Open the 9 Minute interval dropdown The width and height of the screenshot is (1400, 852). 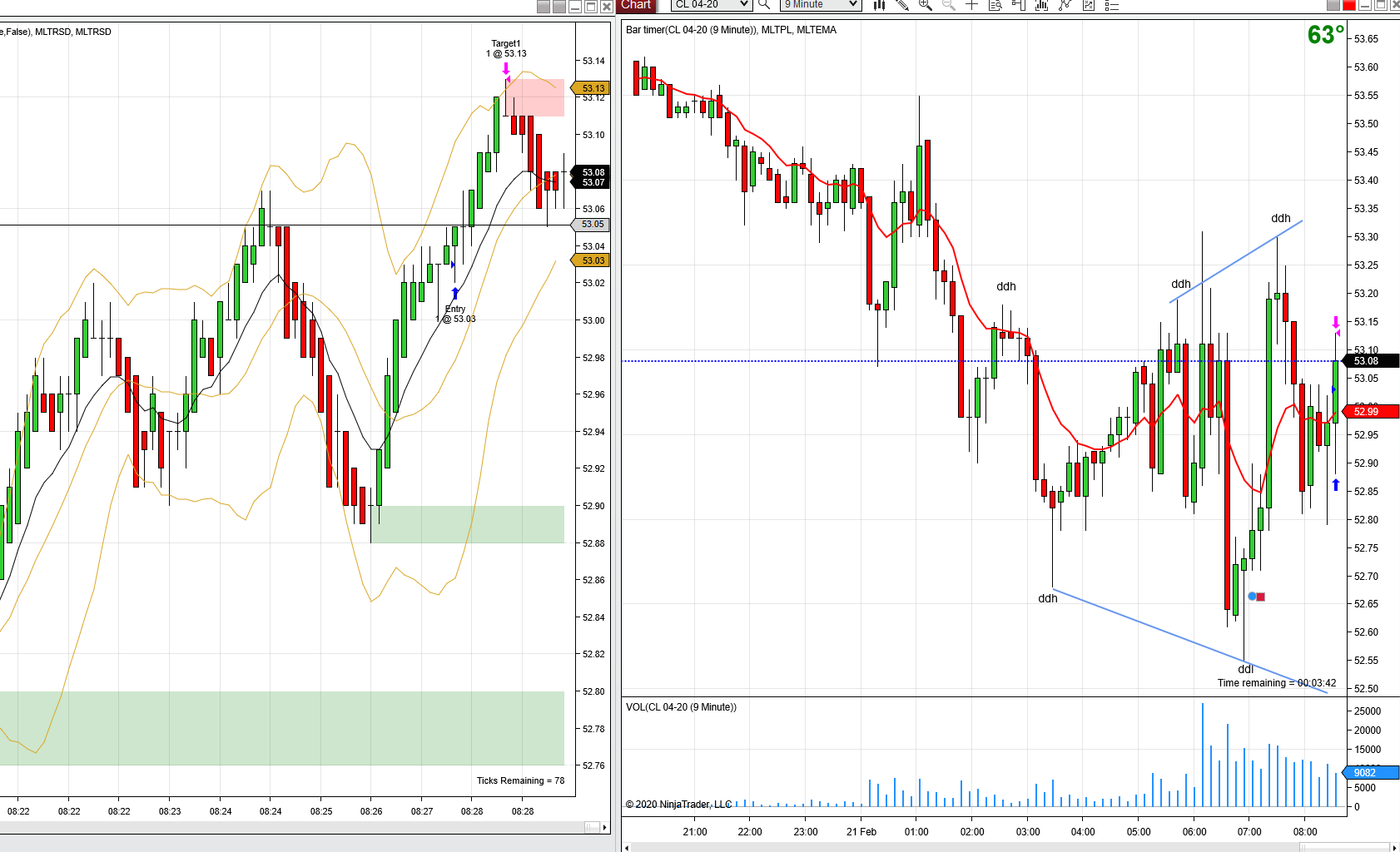pos(820,5)
